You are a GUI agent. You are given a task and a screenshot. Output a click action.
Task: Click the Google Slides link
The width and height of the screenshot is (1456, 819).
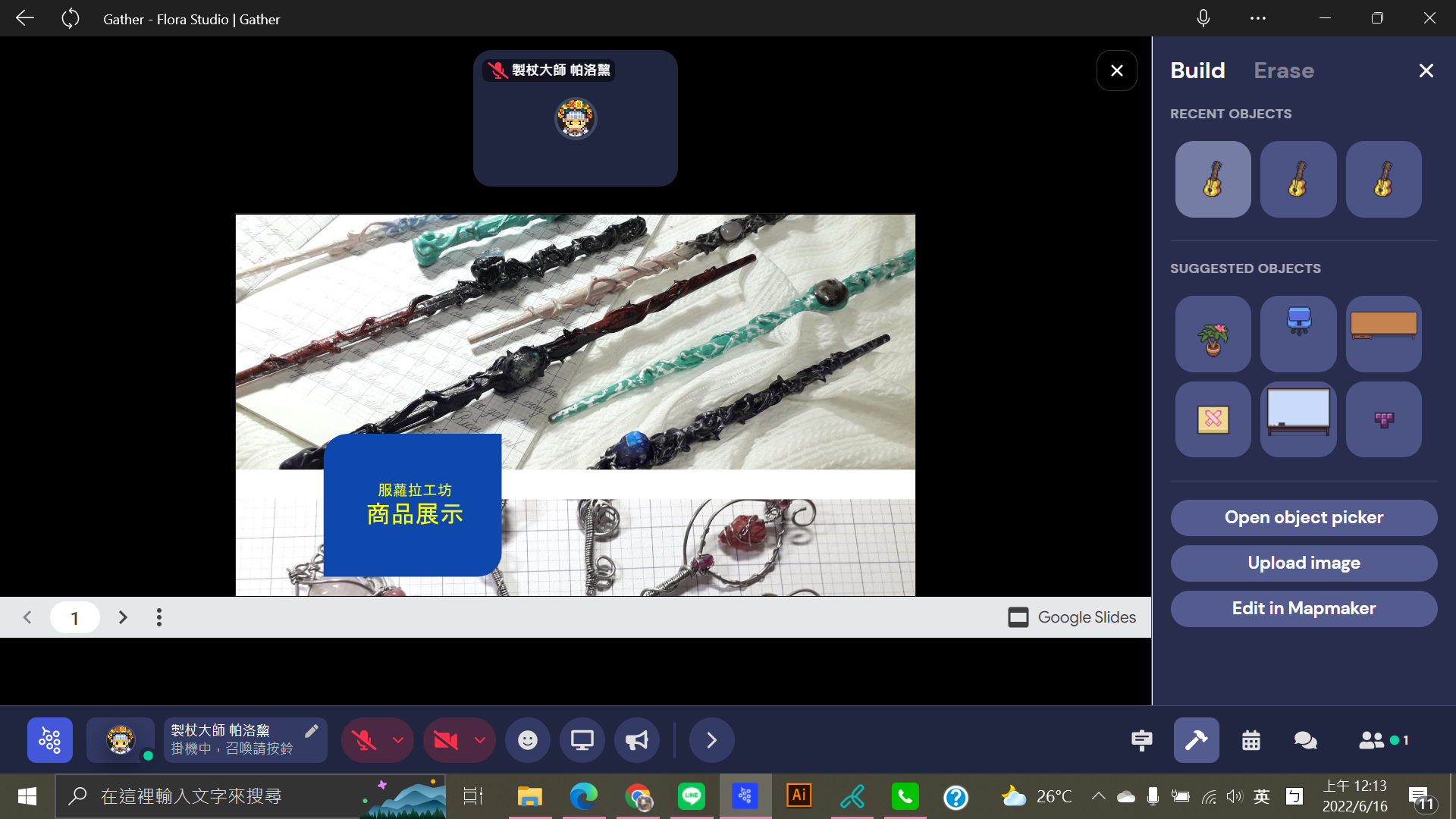click(1072, 617)
